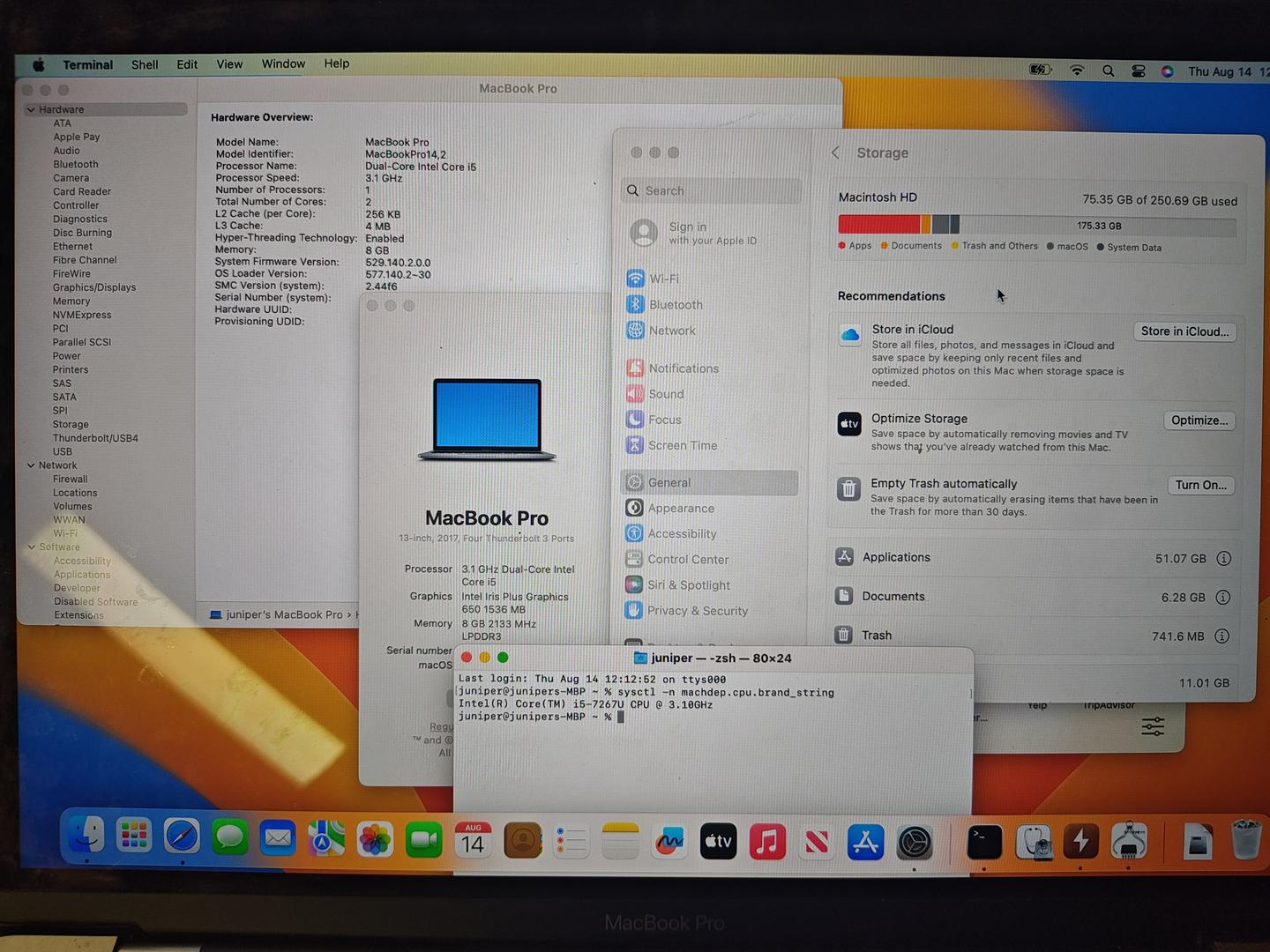1270x952 pixels.
Task: Click the Optimize button for storage
Action: coord(1199,420)
